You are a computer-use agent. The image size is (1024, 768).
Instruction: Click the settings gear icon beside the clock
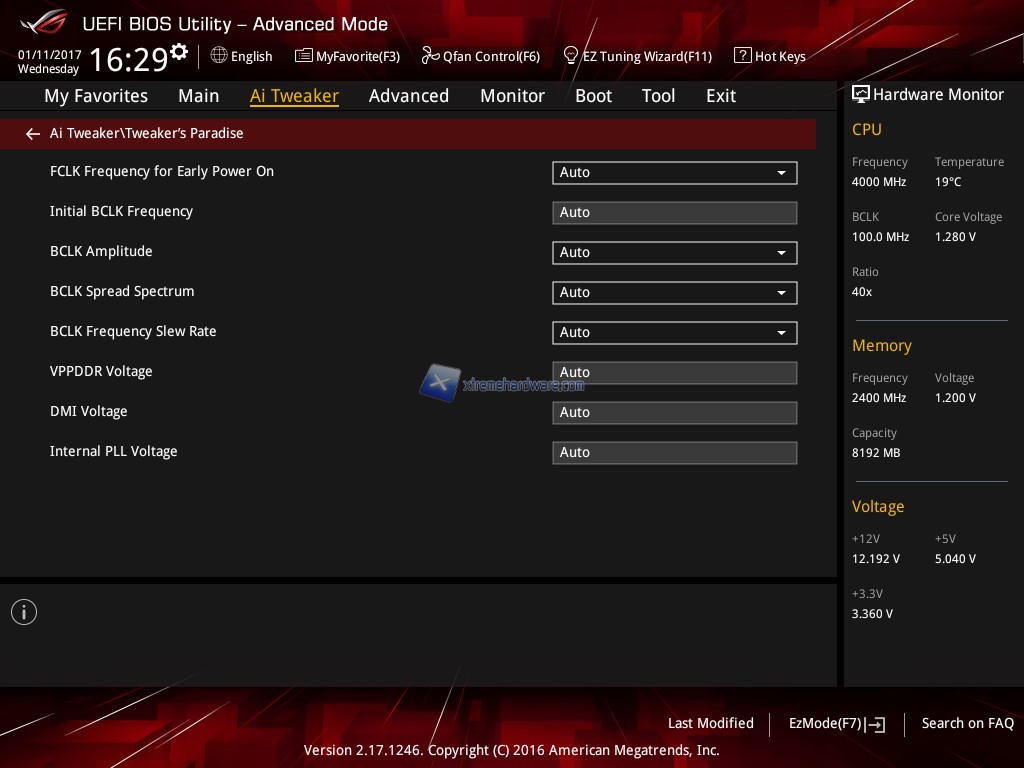coord(179,52)
